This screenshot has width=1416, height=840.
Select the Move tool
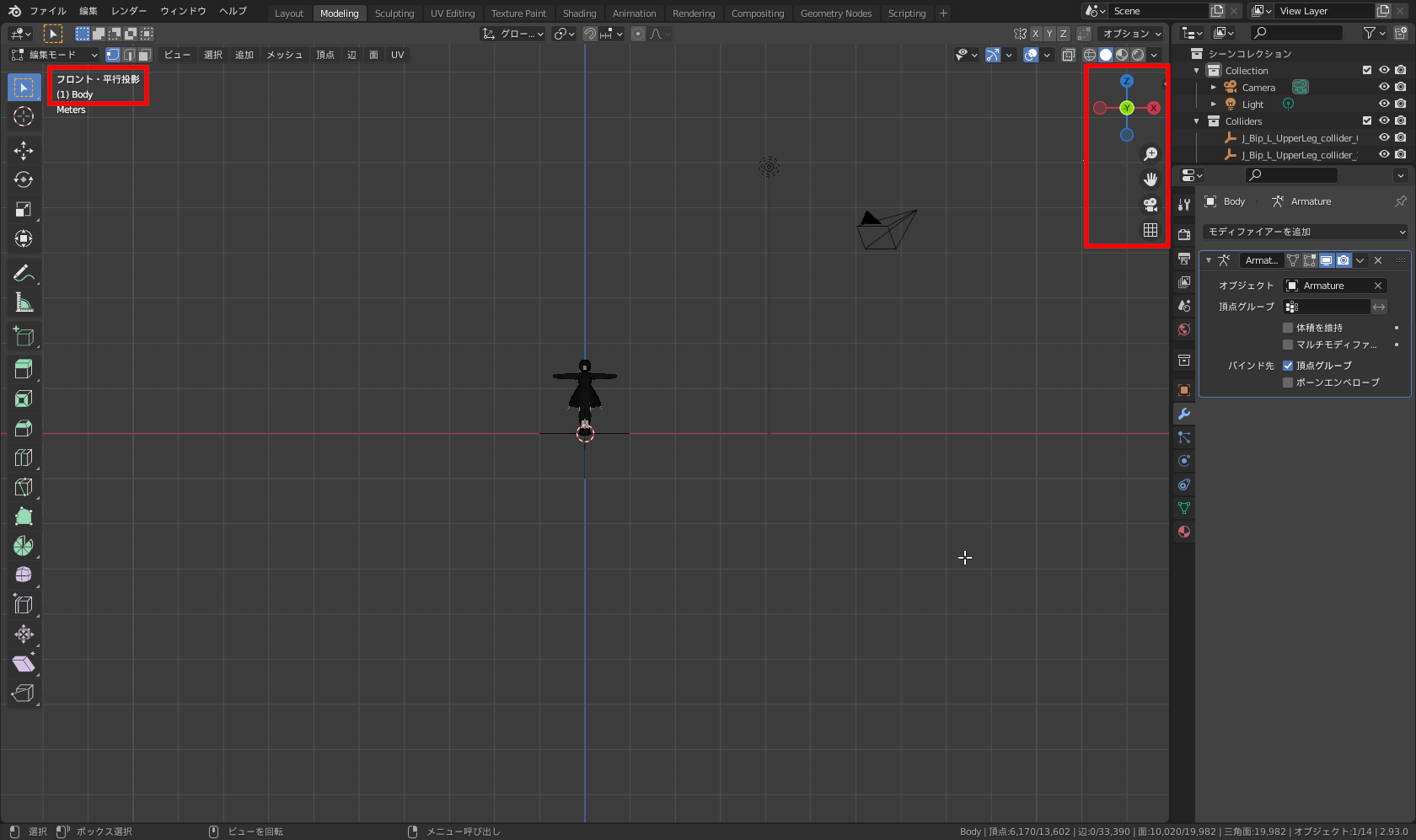24,151
